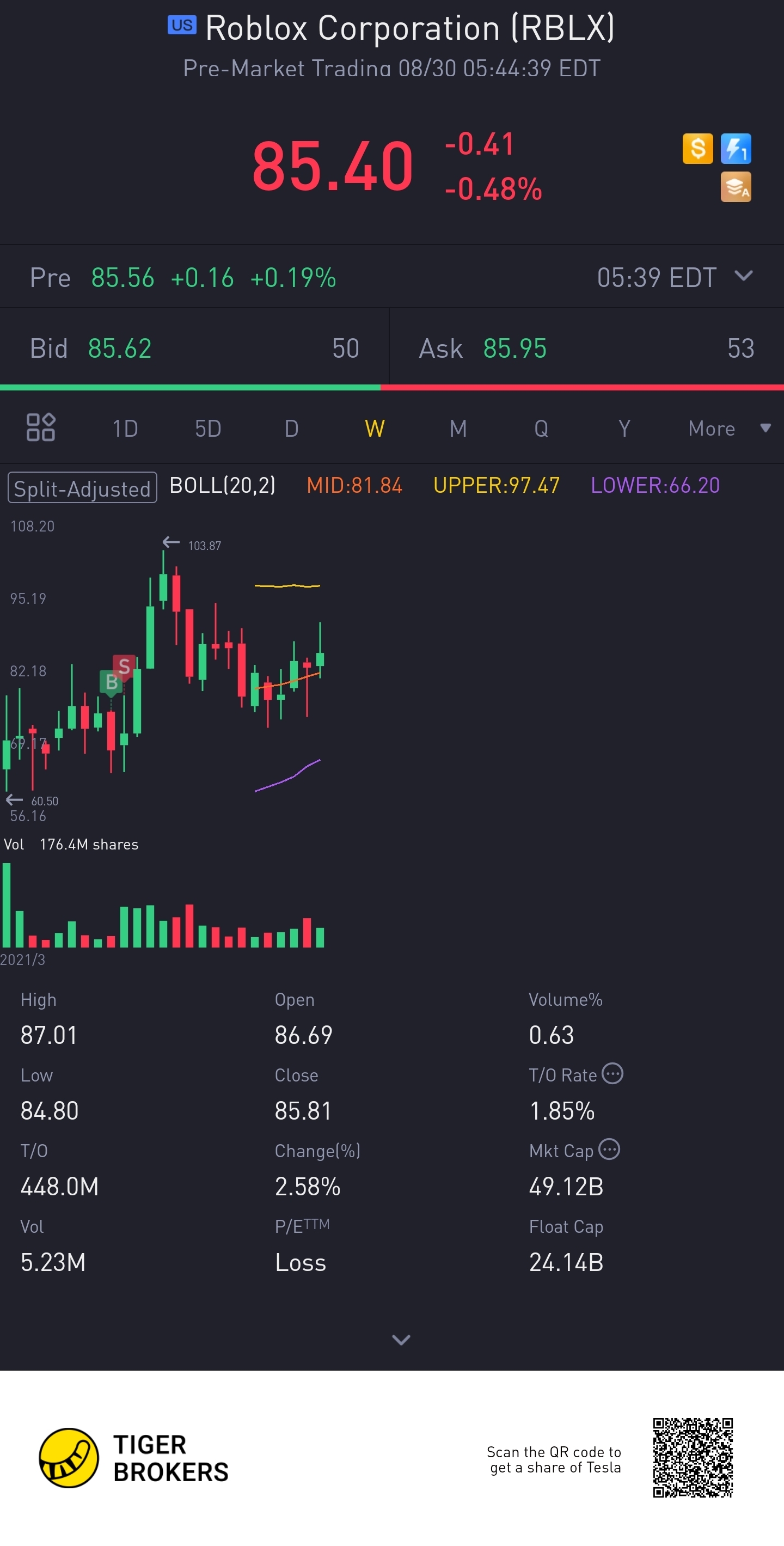This screenshot has width=784, height=1546.
Task: Select the D daily chart tab
Action: 291,429
